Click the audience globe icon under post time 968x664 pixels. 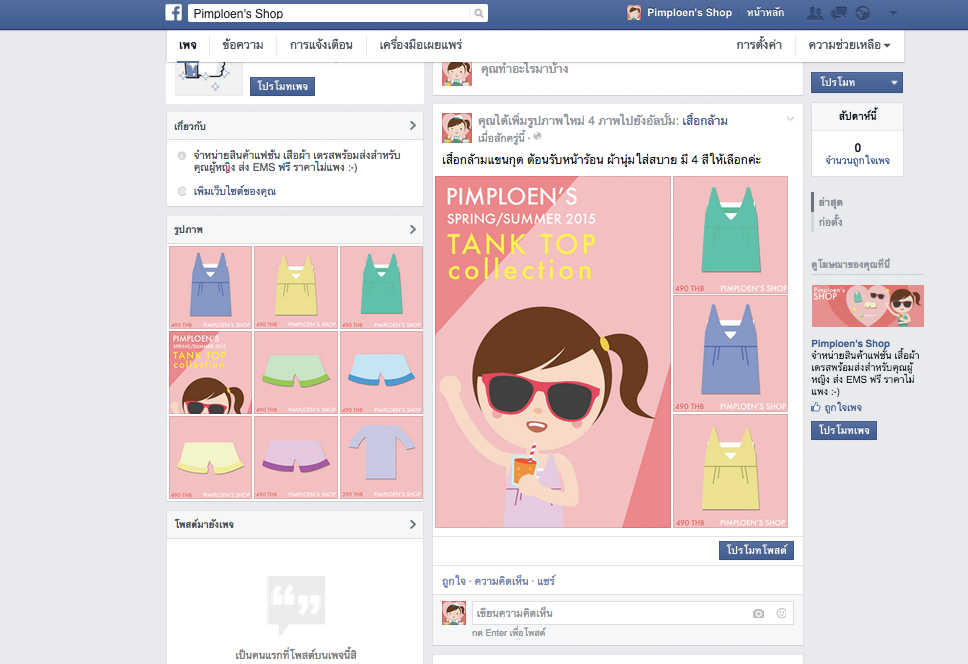pyautogui.click(x=537, y=136)
